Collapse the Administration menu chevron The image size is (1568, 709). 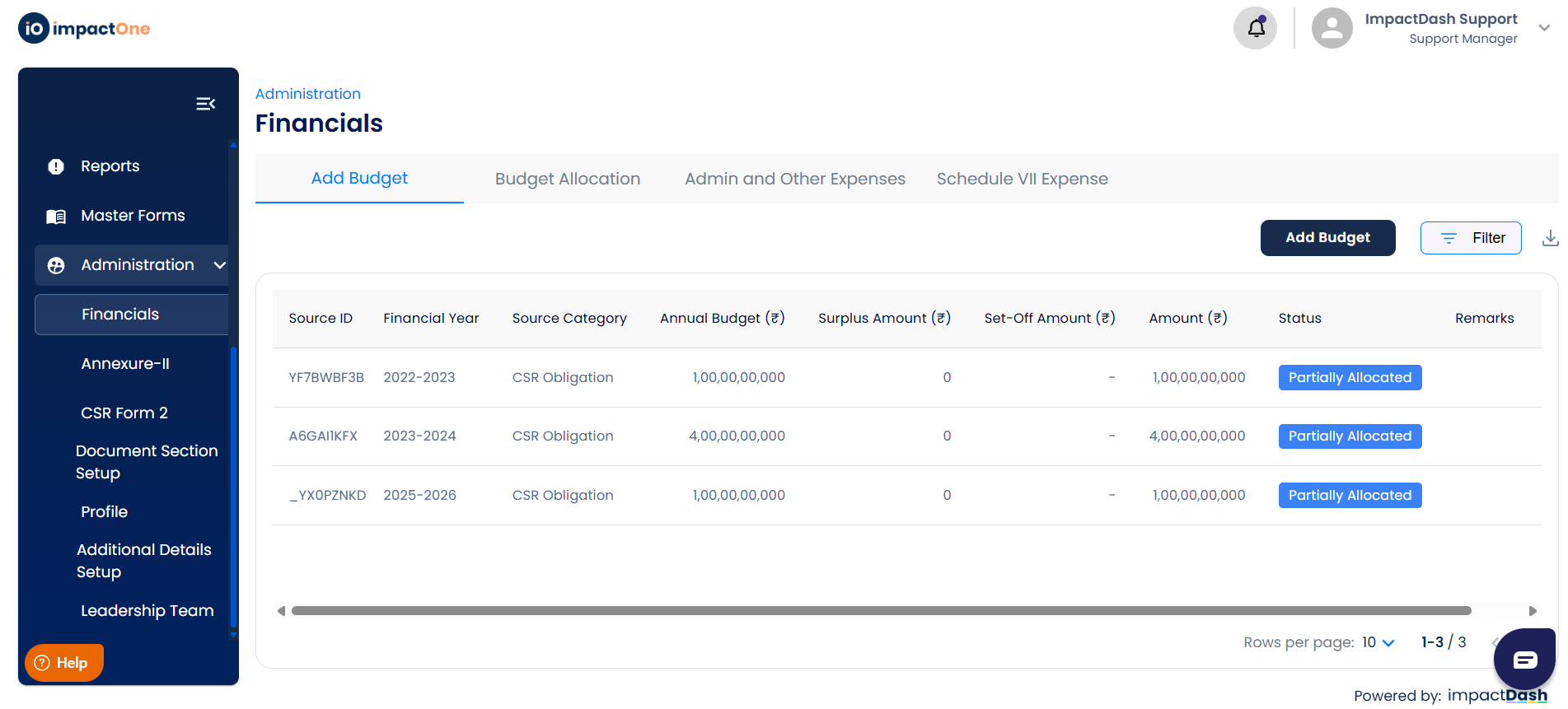219,265
